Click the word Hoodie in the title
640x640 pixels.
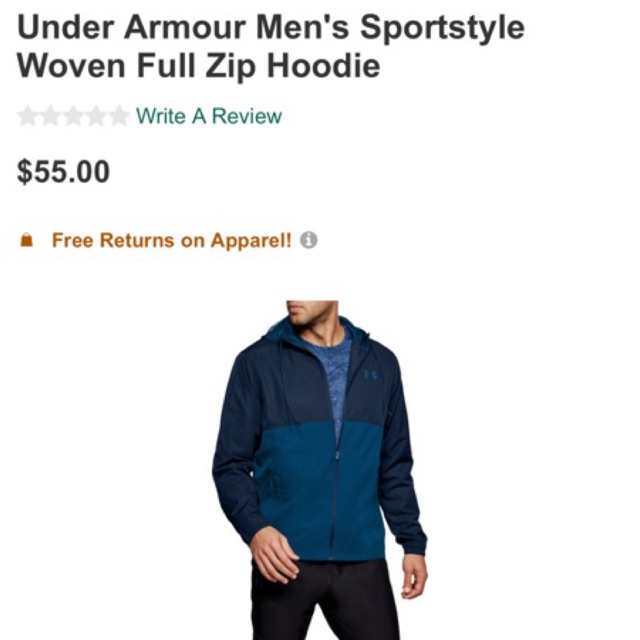click(324, 65)
